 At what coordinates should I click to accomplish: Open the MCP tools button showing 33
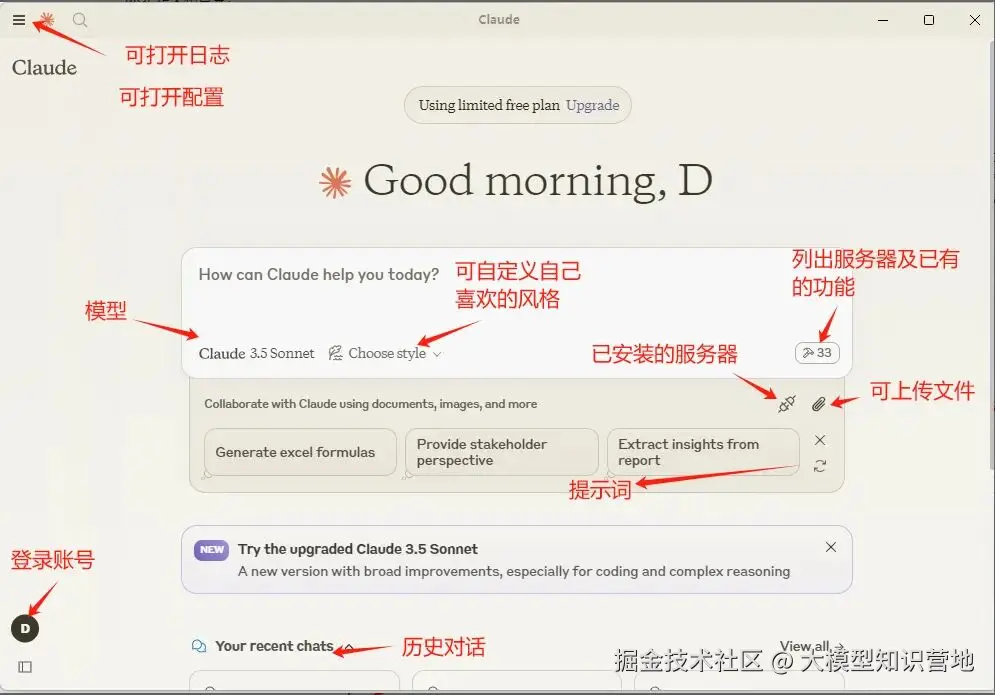point(817,353)
